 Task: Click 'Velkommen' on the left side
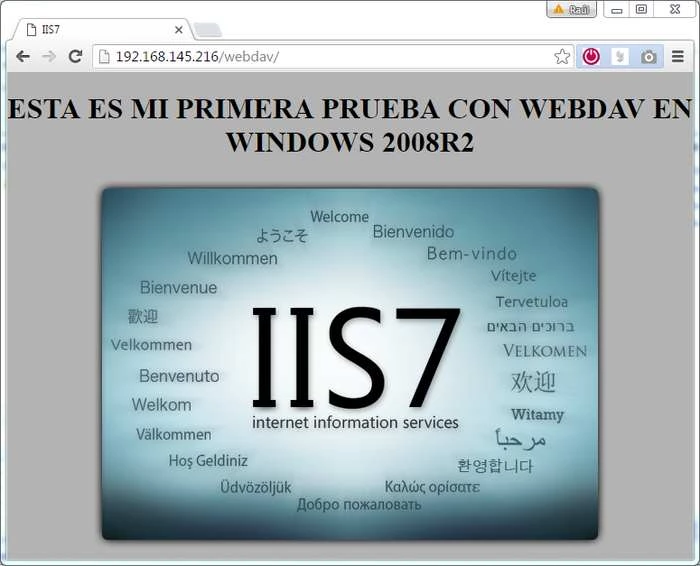151,345
